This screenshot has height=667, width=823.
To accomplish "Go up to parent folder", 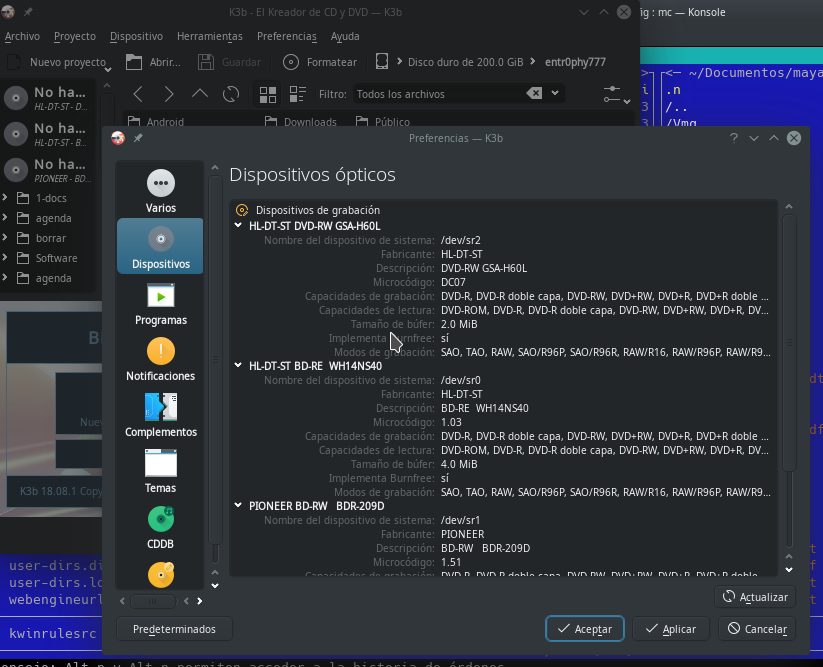I will (x=199, y=94).
